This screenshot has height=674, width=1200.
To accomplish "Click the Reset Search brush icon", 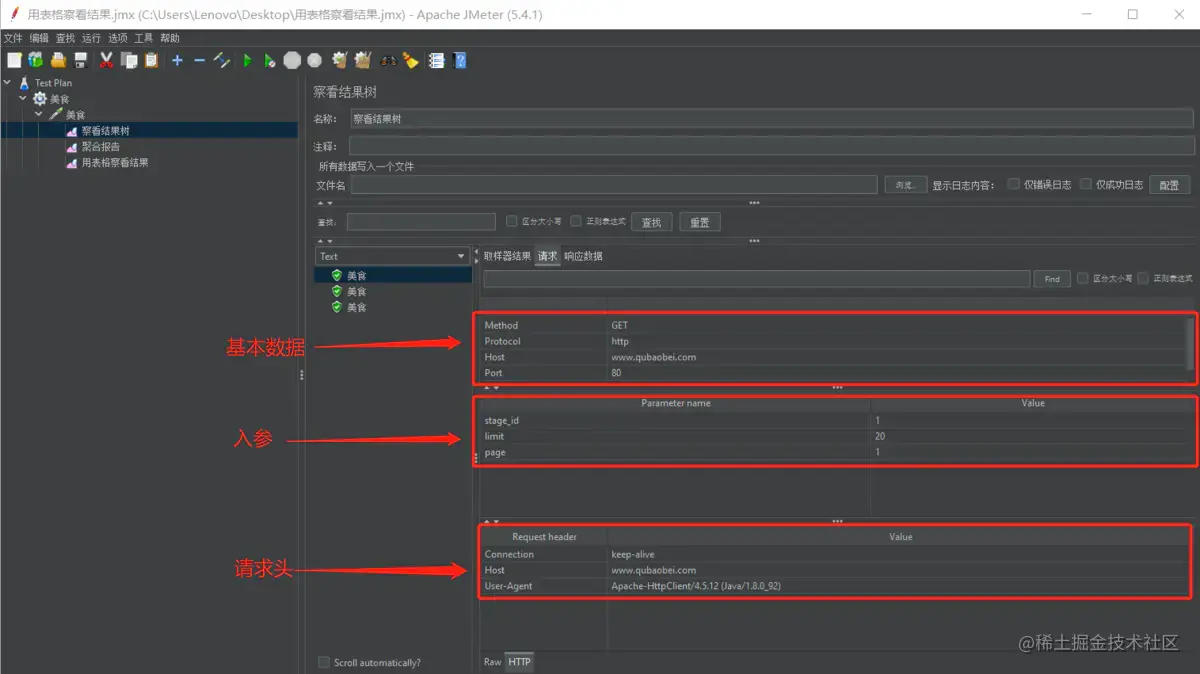I will coord(411,60).
